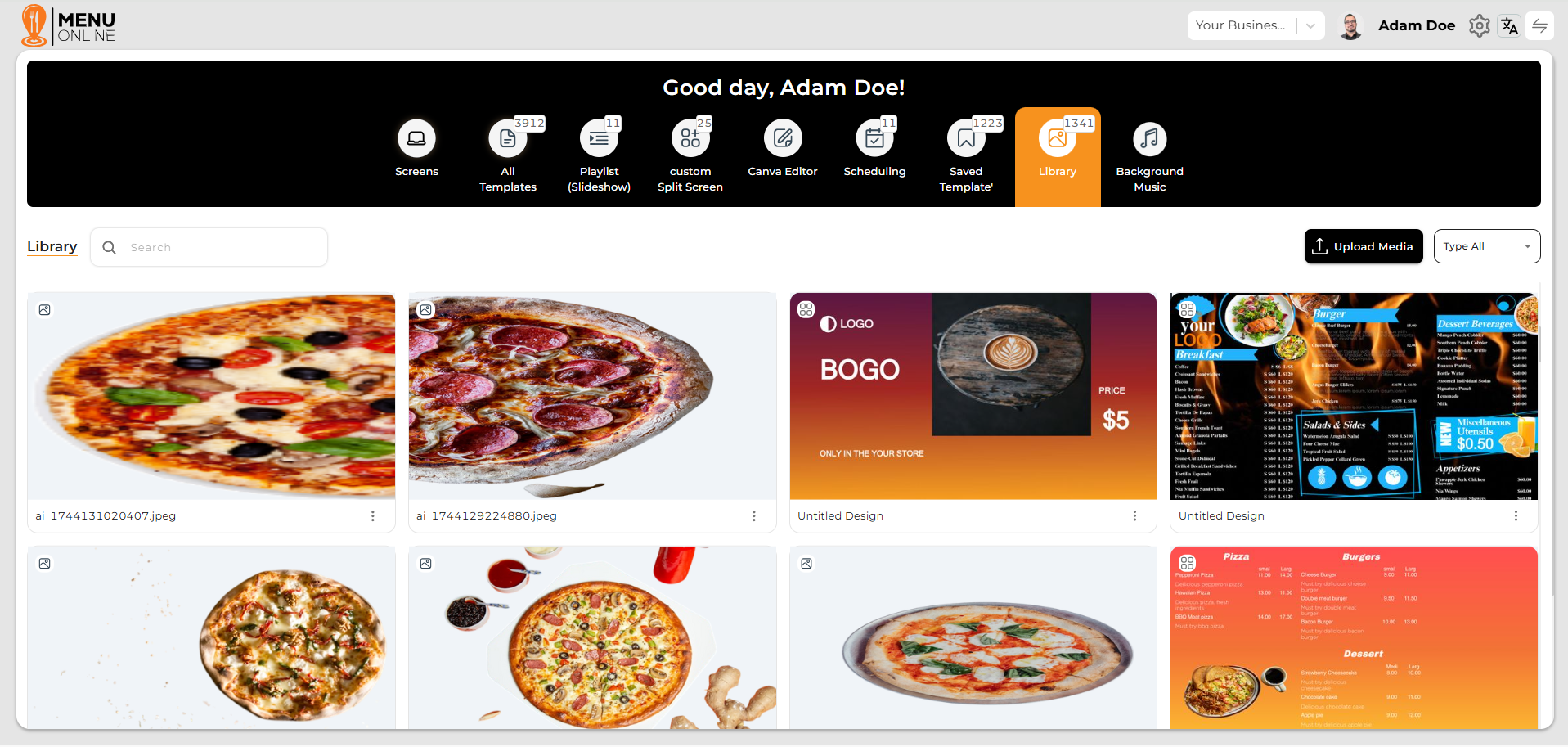Open Saved Template bookmark icon
This screenshot has width=1568, height=747.
pyautogui.click(x=966, y=138)
